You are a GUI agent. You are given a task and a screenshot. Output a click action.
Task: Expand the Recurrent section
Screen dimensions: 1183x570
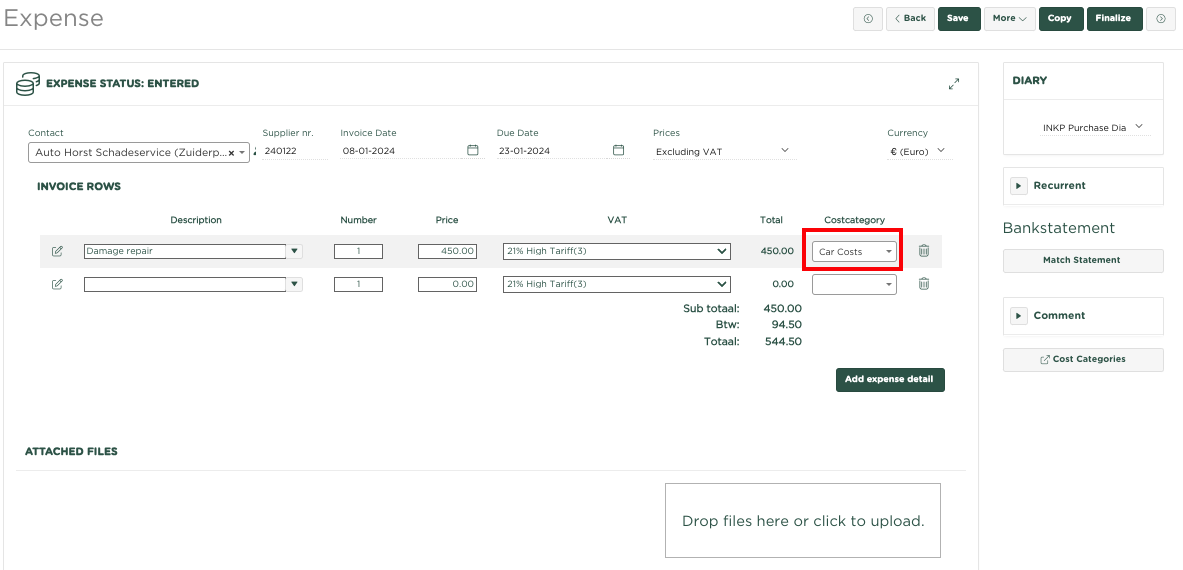pyautogui.click(x=1019, y=186)
